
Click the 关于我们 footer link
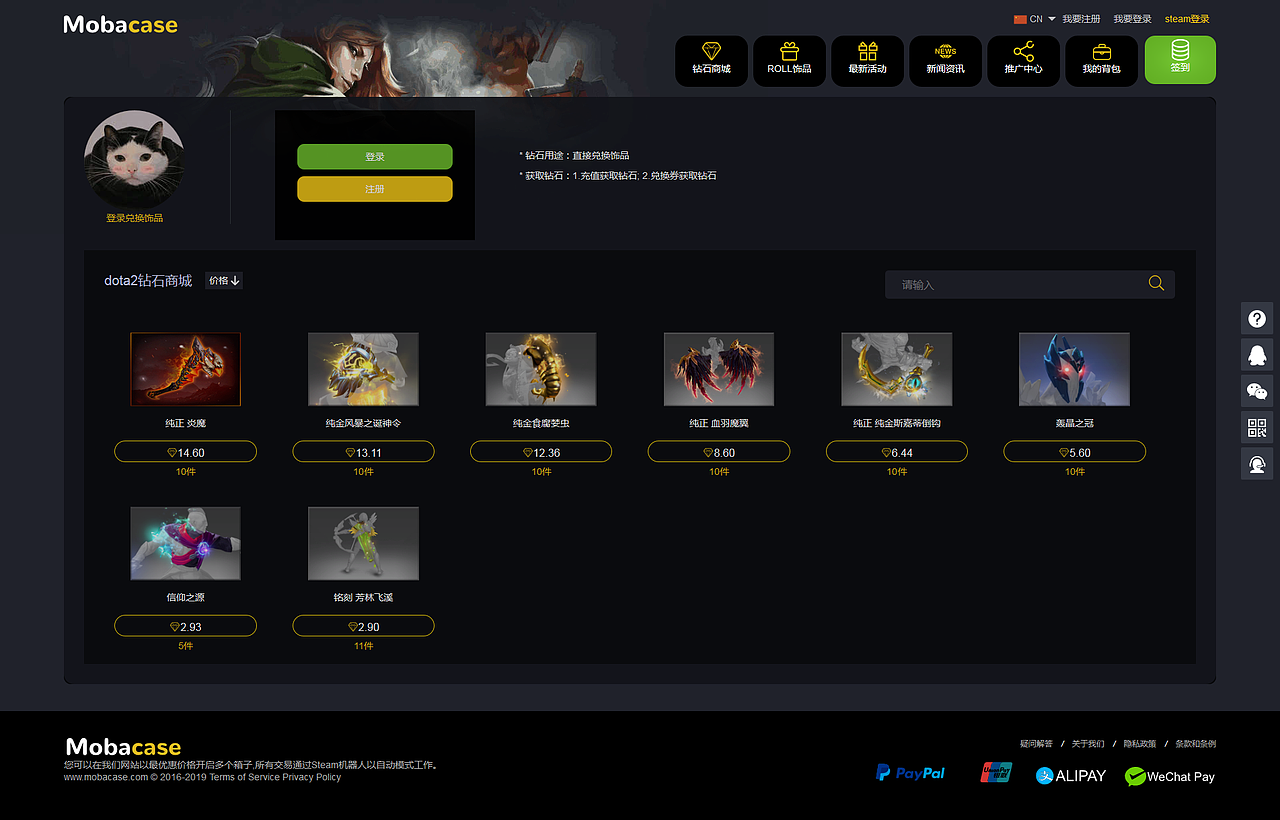(1088, 744)
